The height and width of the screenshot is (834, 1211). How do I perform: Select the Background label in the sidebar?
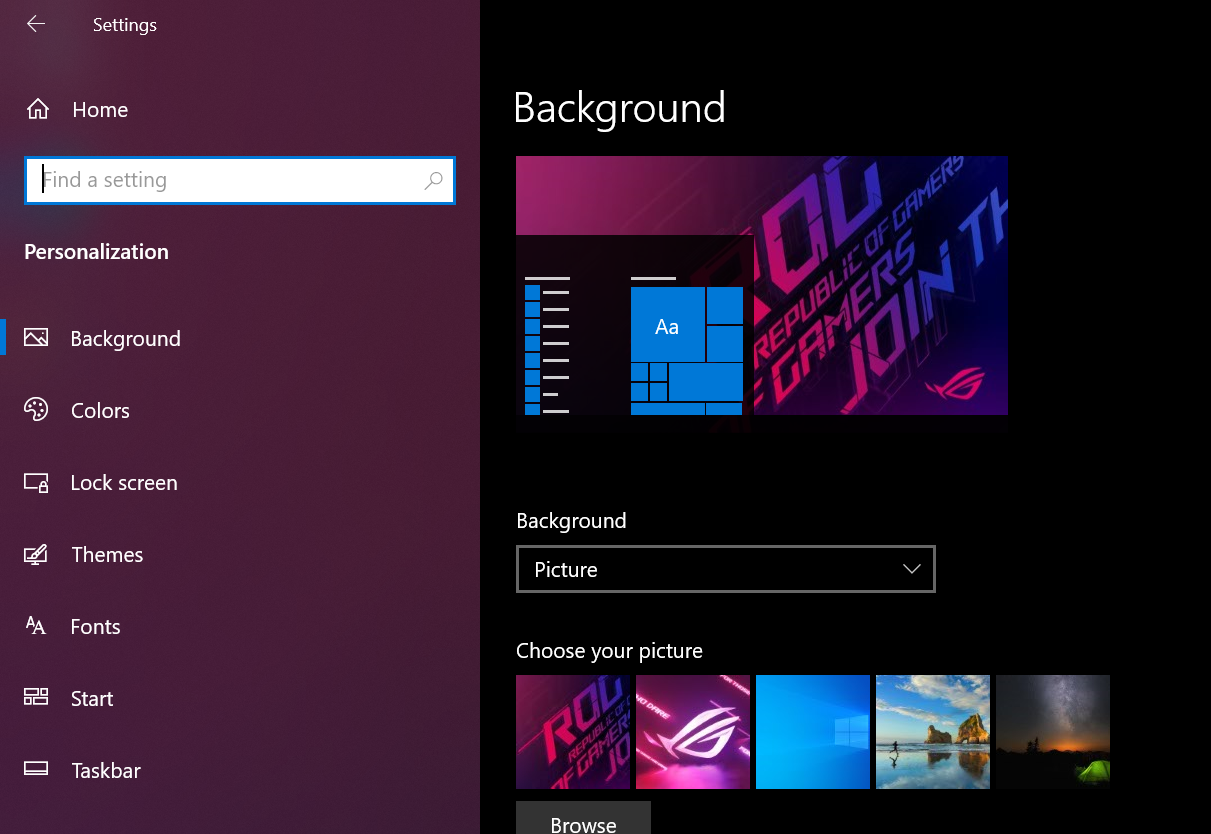(x=125, y=339)
